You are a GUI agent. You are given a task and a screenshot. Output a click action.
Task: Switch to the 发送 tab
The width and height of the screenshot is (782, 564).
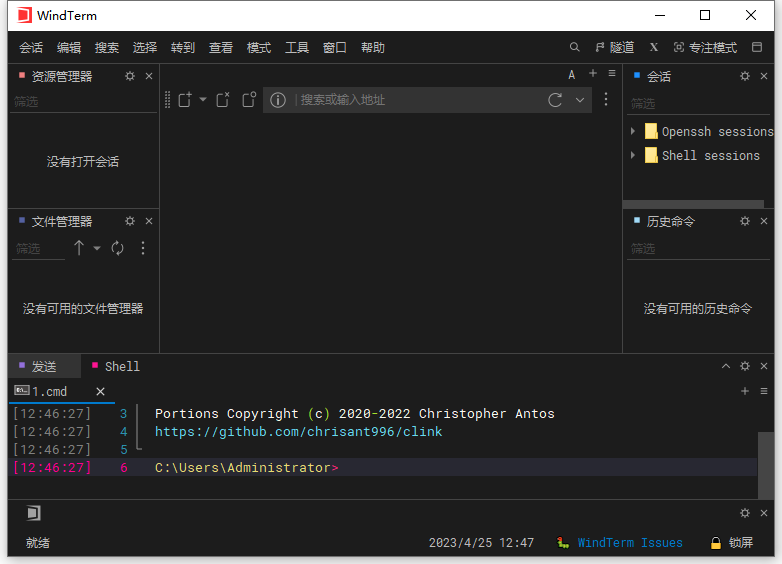point(44,367)
